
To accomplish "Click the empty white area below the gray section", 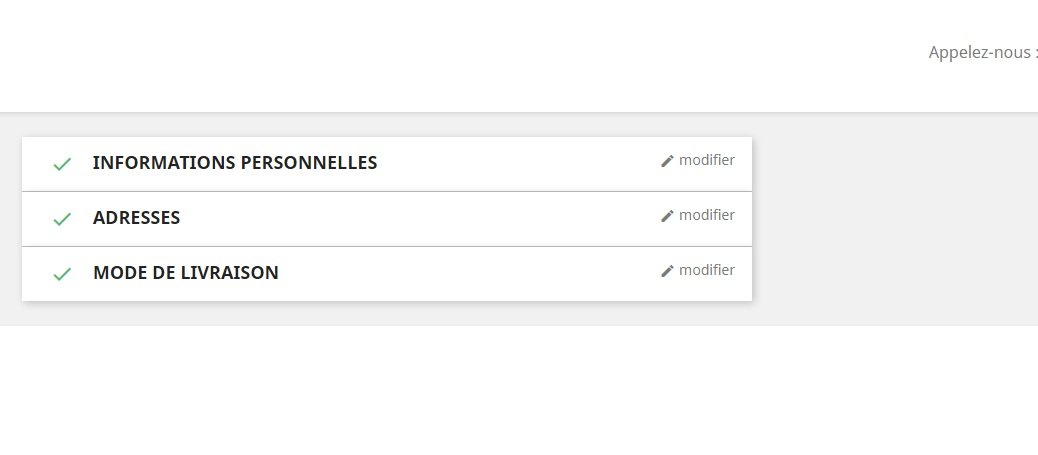I will click(x=500, y=390).
